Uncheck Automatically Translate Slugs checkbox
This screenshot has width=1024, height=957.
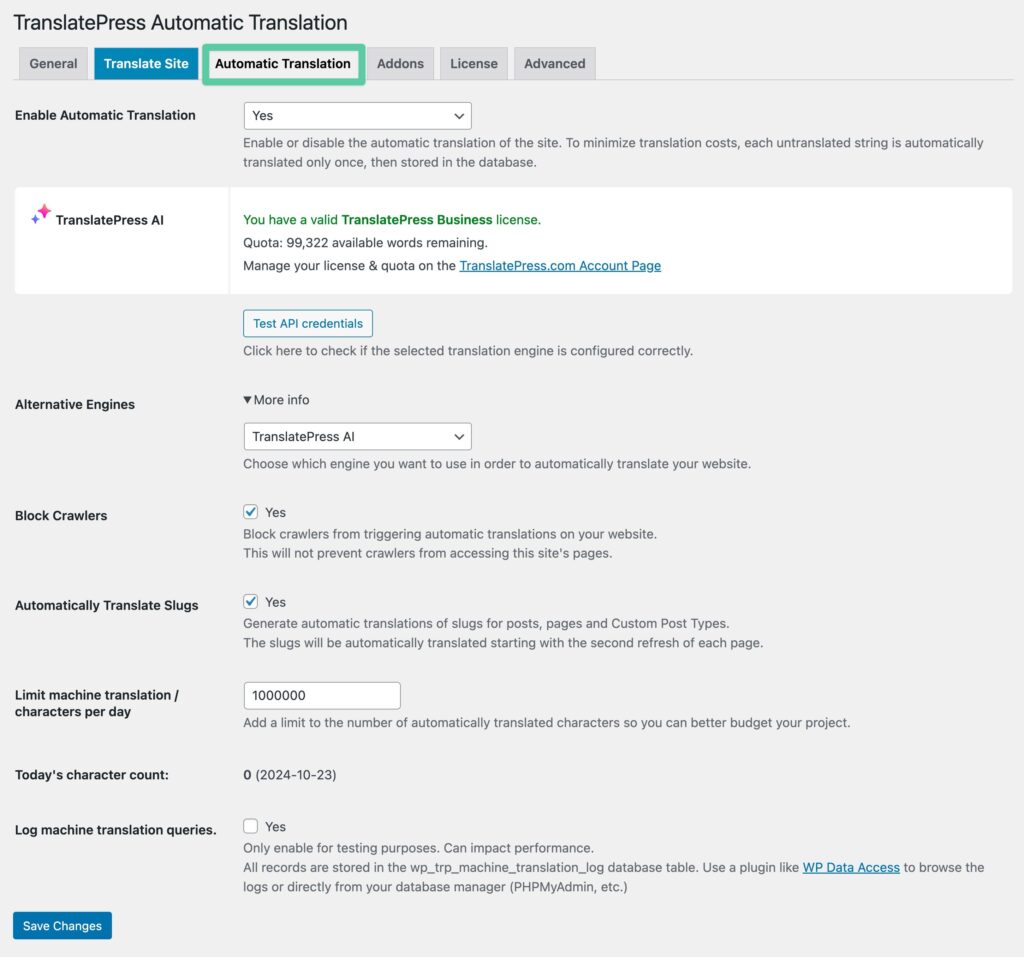(250, 601)
